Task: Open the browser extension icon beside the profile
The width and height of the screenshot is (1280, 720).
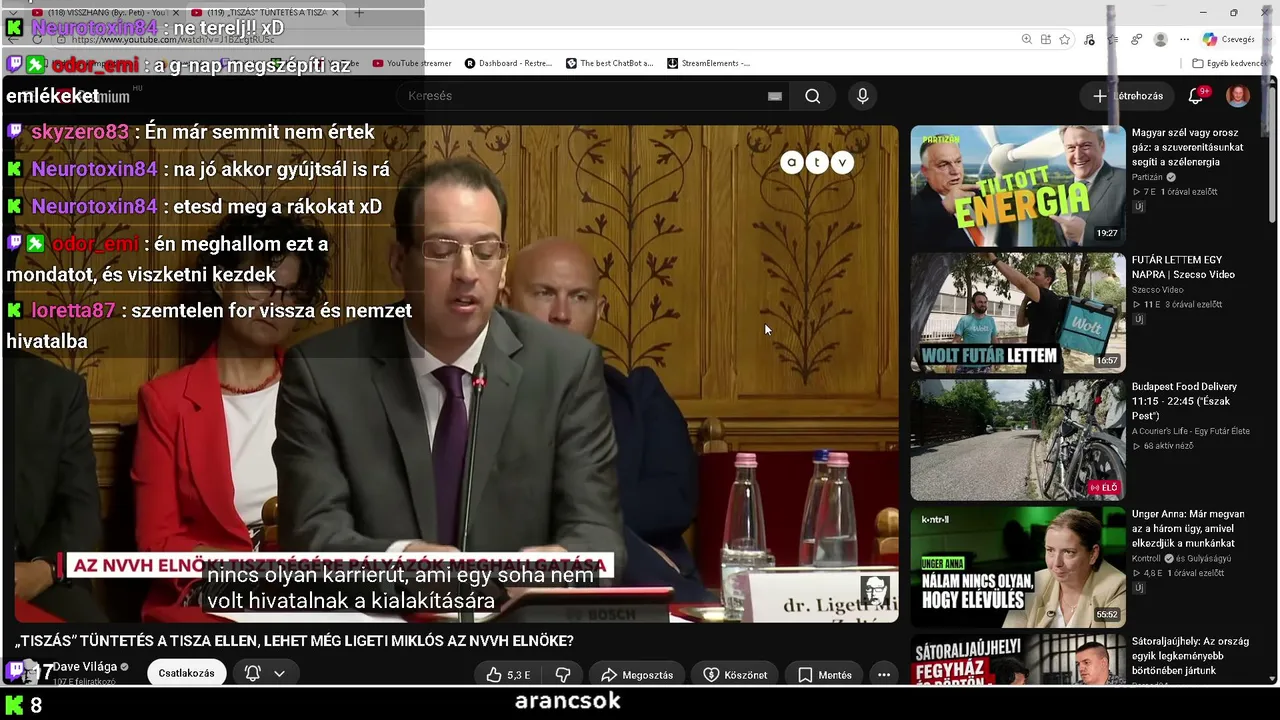Action: pyautogui.click(x=1137, y=39)
